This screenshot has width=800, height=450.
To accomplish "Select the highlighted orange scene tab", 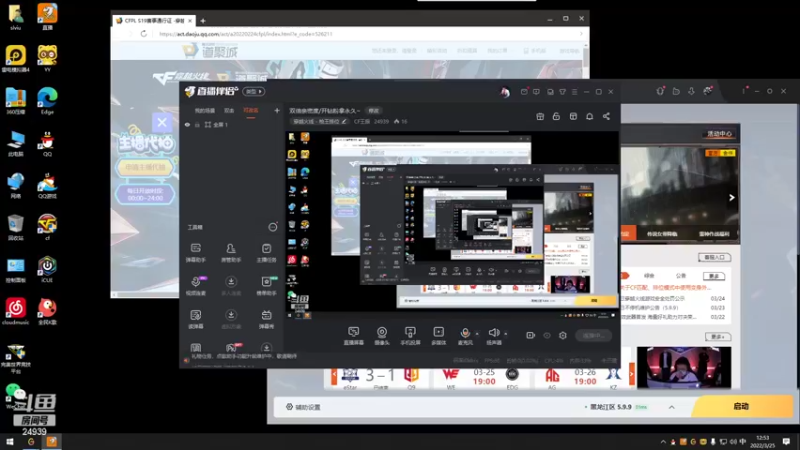I will pos(251,110).
